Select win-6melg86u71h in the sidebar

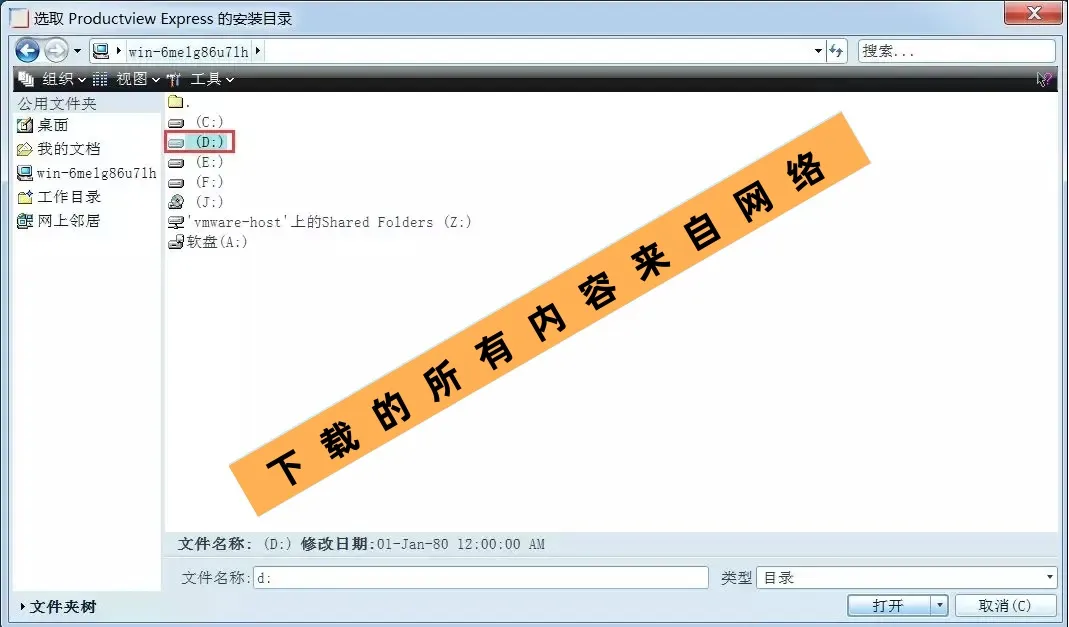(96, 173)
